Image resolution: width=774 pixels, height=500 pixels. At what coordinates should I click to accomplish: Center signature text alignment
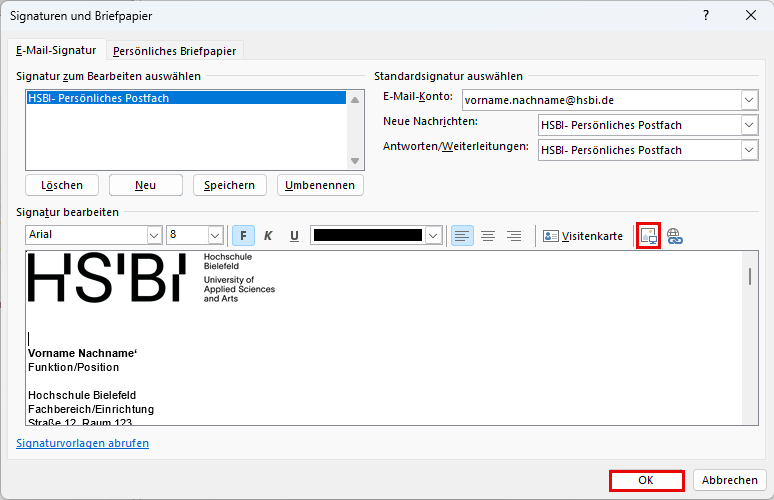pyautogui.click(x=488, y=236)
